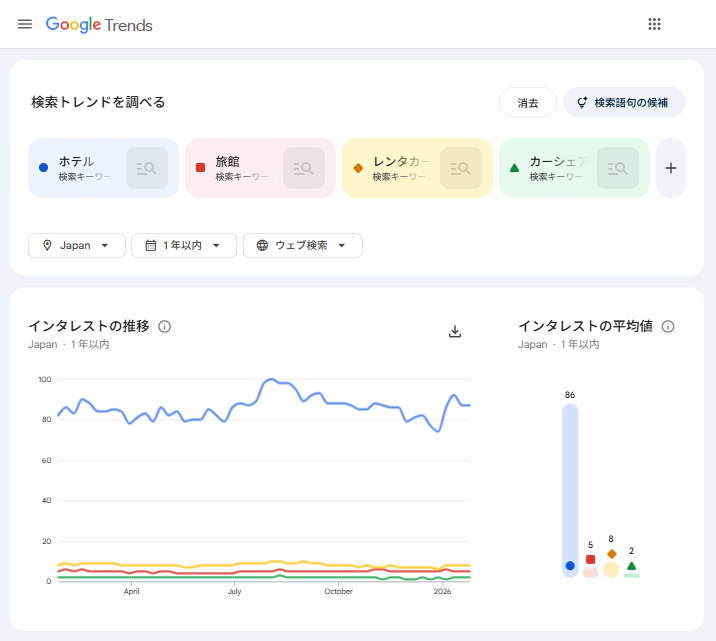716x641 pixels.
Task: Click the 検索語句の候補 suggestions button
Action: tap(624, 102)
